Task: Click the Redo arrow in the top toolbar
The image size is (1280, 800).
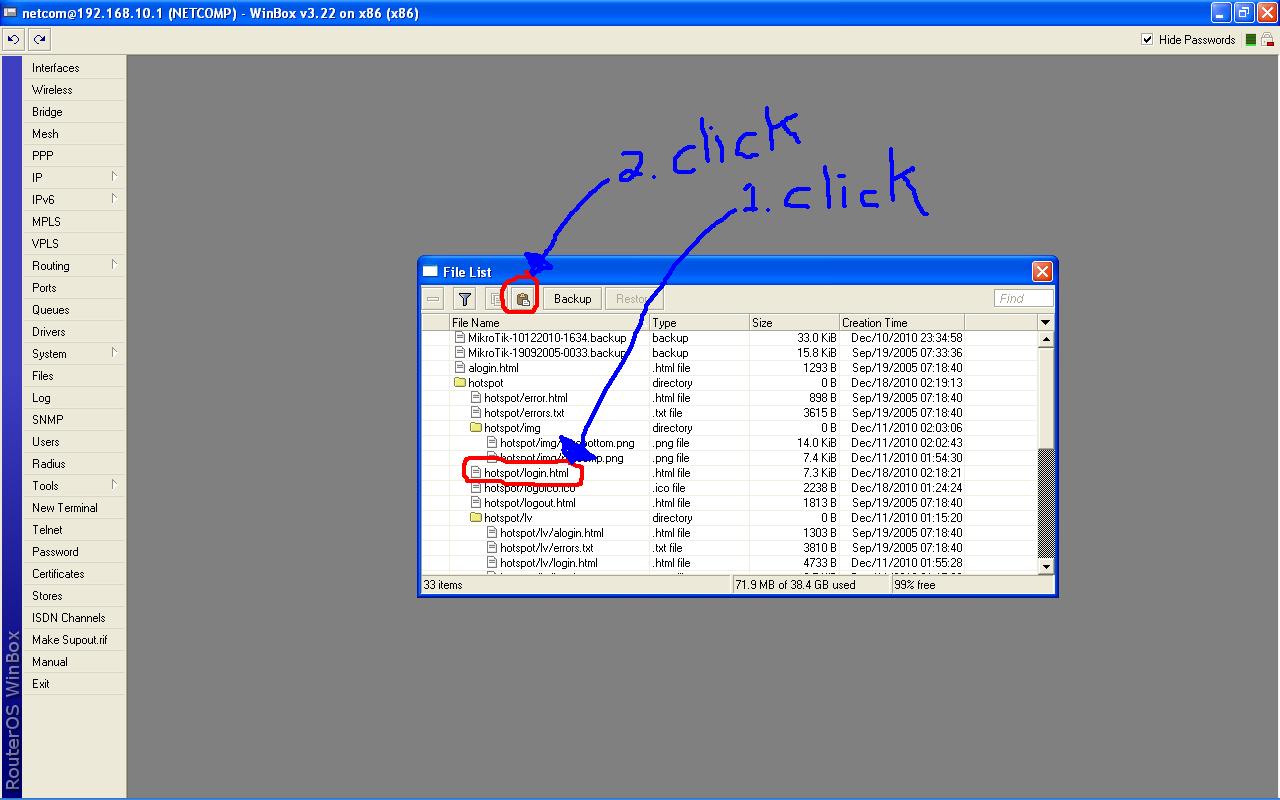Action: pyautogui.click(x=38, y=39)
